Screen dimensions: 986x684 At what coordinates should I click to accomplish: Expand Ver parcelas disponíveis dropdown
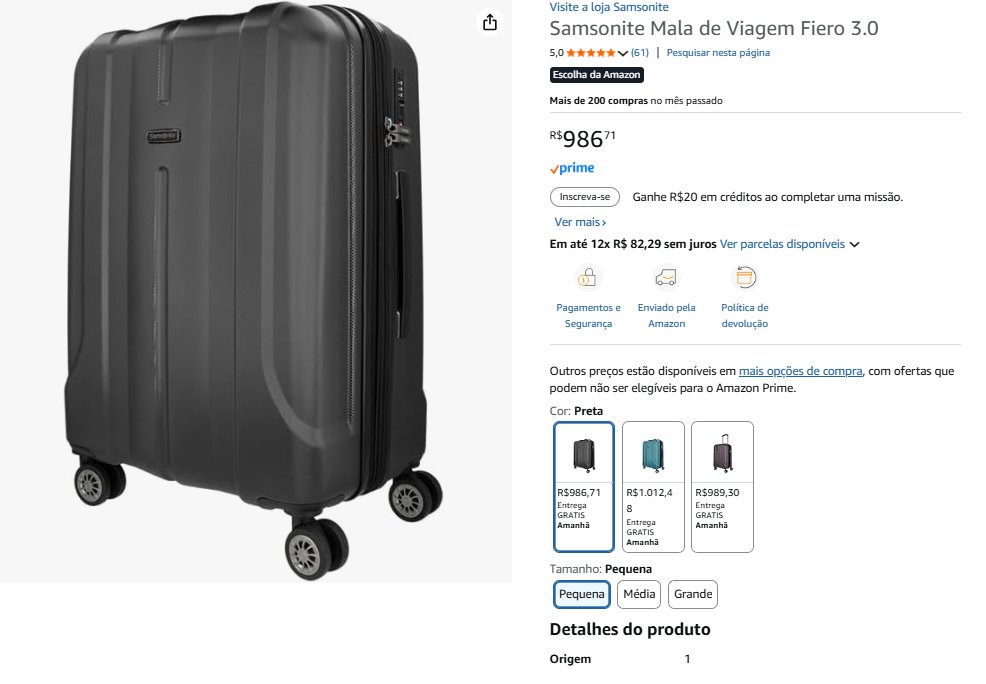click(855, 244)
